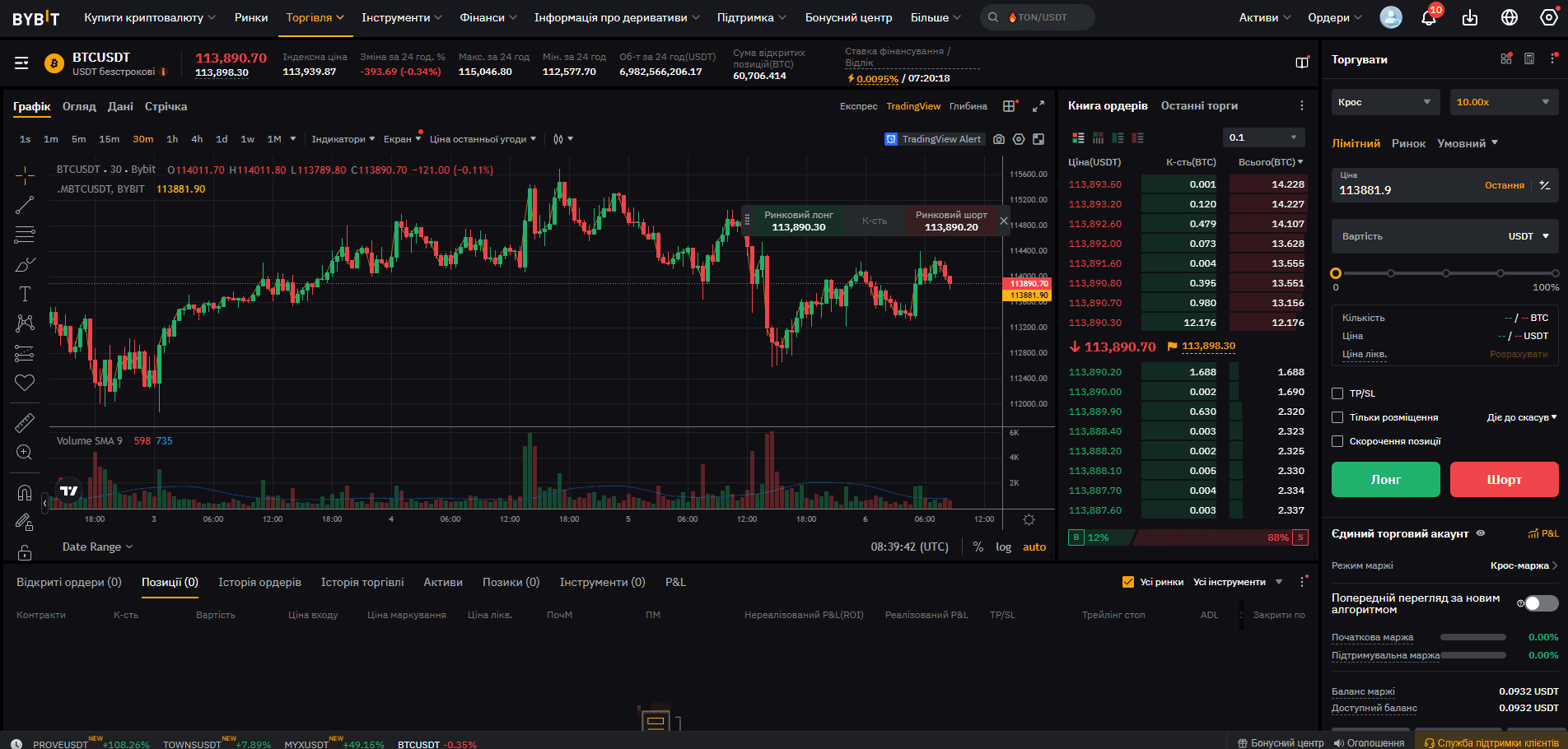Enable the TP/SL checkbox
The height and width of the screenshot is (749, 1568).
coord(1337,393)
